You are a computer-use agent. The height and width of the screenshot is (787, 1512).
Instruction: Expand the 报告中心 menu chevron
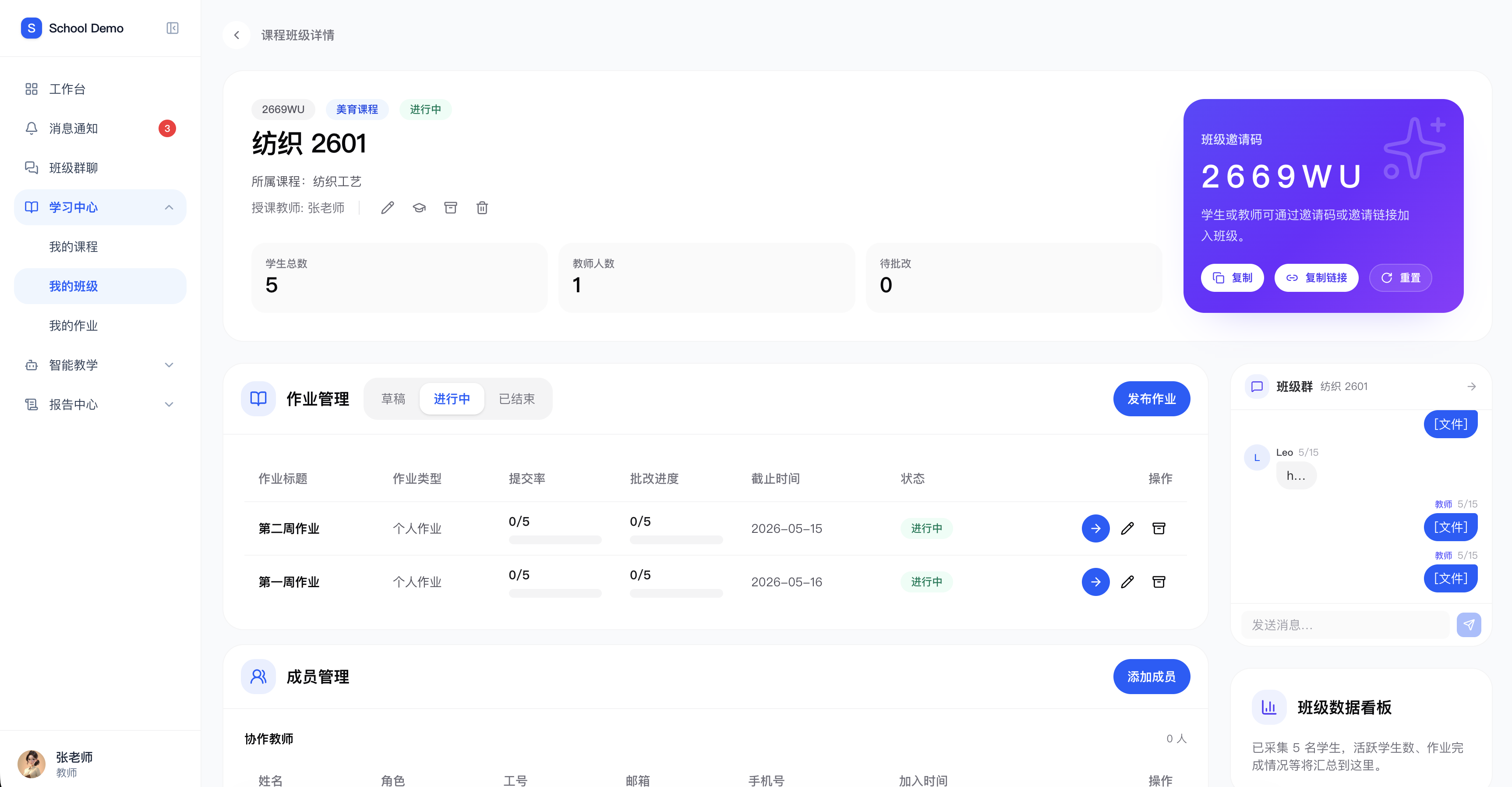[x=169, y=404]
